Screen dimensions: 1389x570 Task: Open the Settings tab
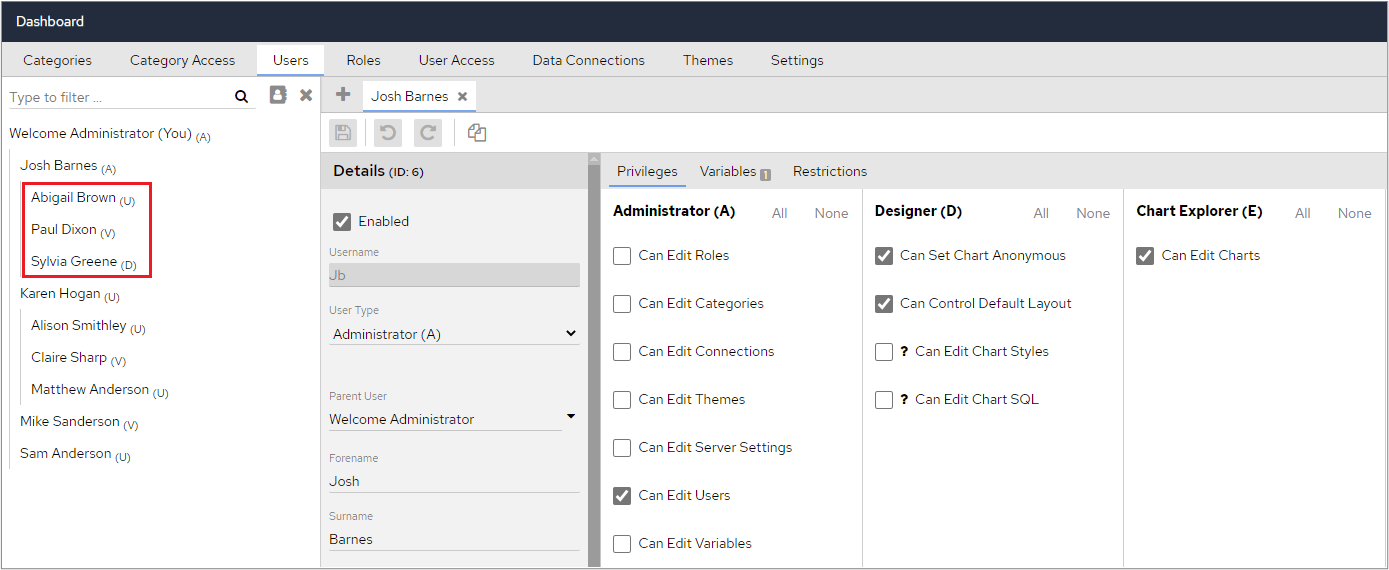click(x=797, y=60)
